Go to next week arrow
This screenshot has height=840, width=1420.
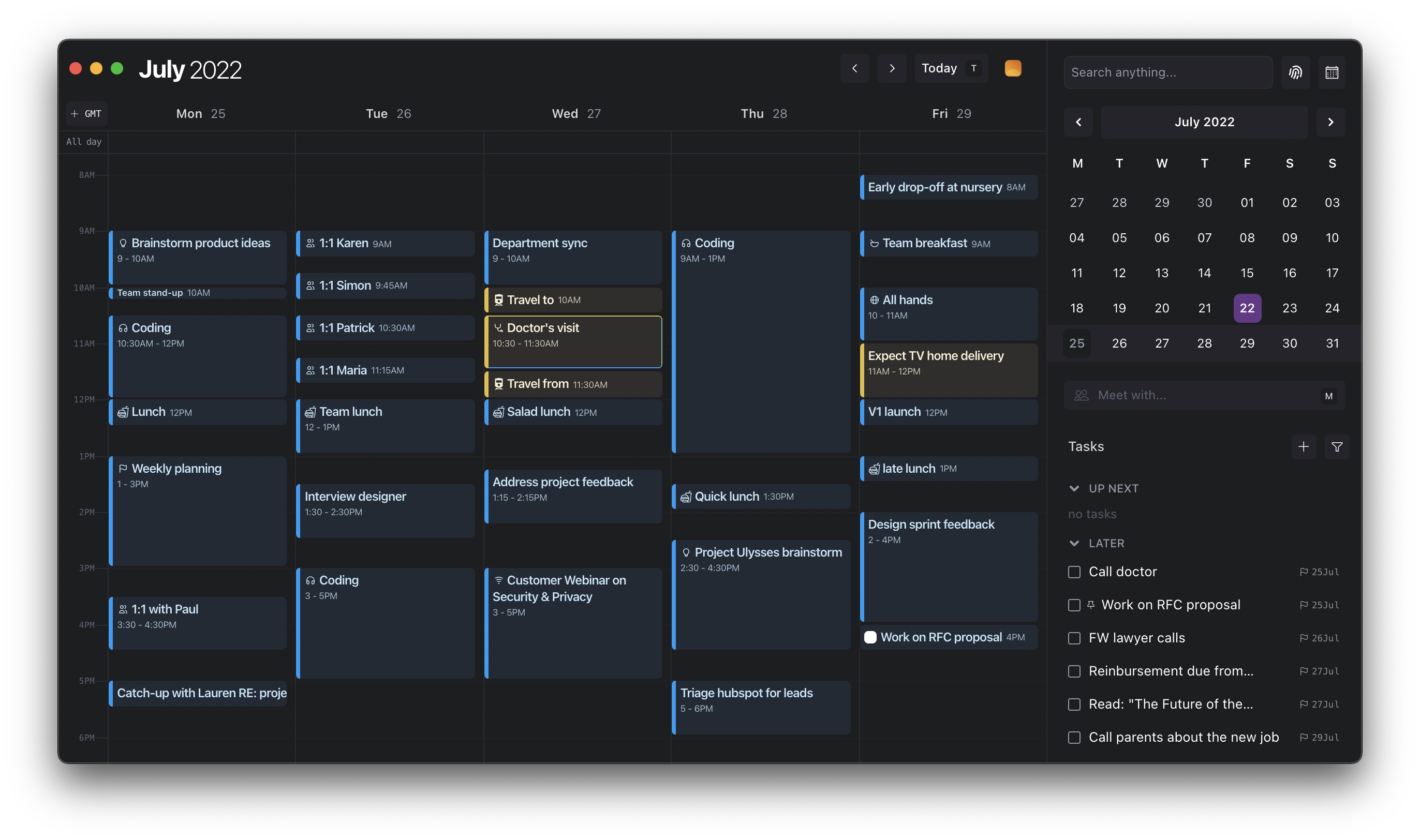point(892,68)
